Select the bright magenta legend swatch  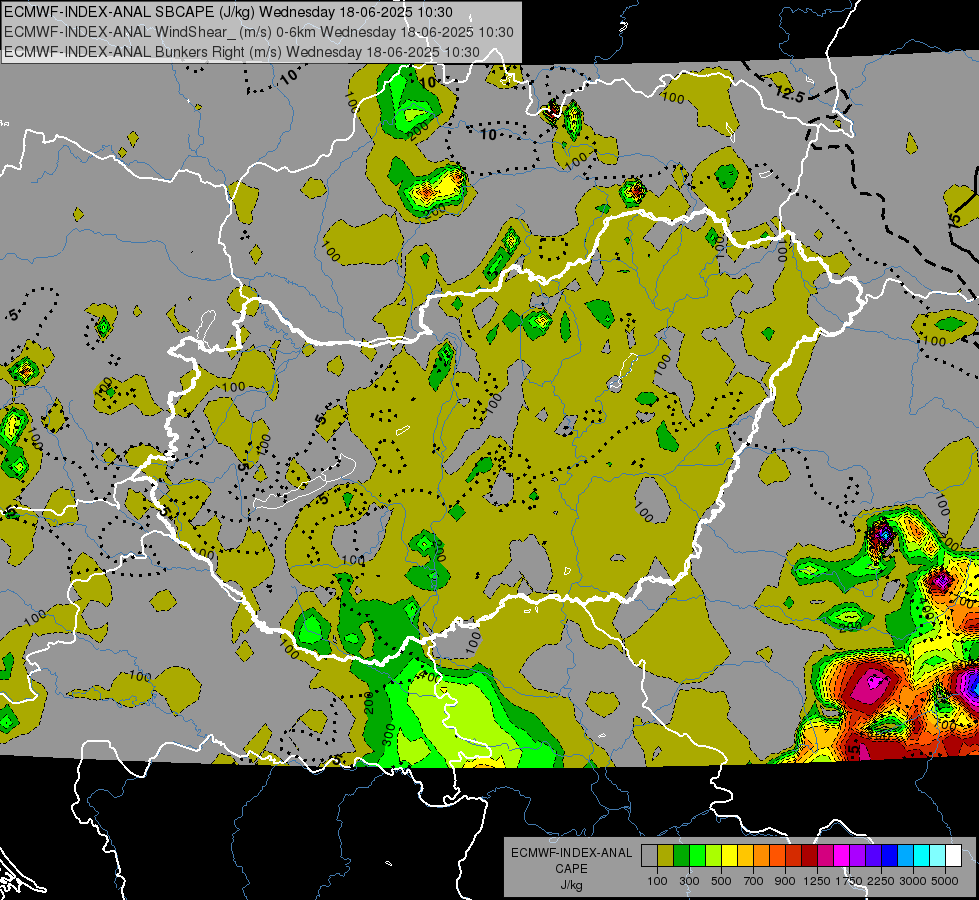(842, 856)
